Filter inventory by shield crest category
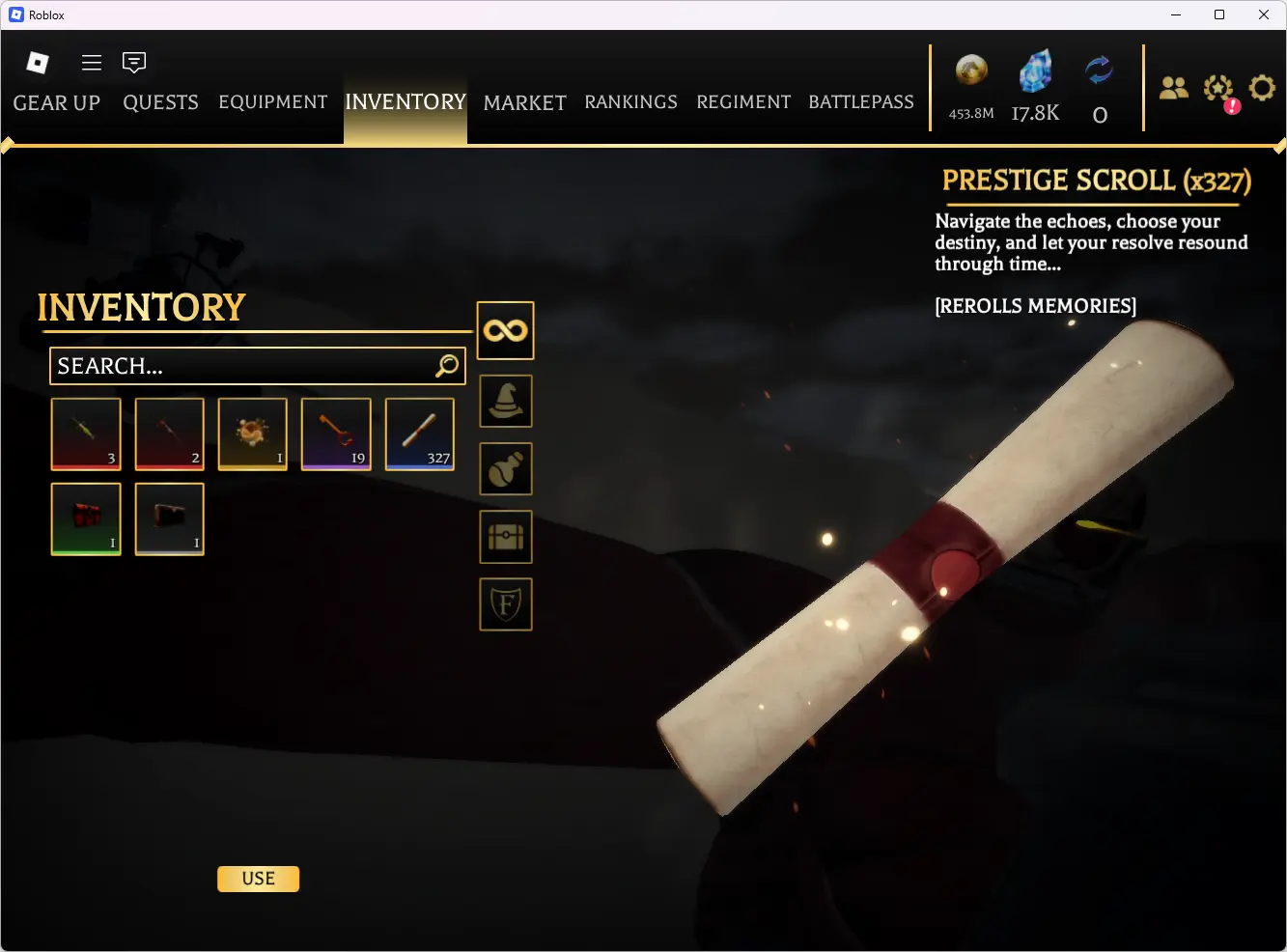The height and width of the screenshot is (952, 1287). coord(506,604)
